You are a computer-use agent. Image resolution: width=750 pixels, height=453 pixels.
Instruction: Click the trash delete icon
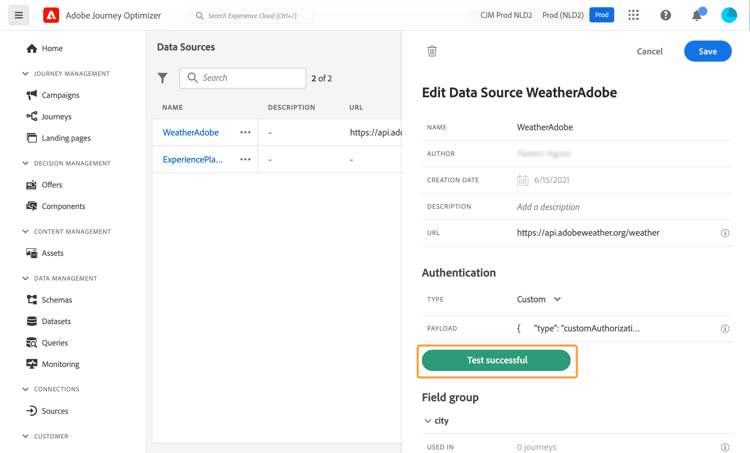(432, 51)
